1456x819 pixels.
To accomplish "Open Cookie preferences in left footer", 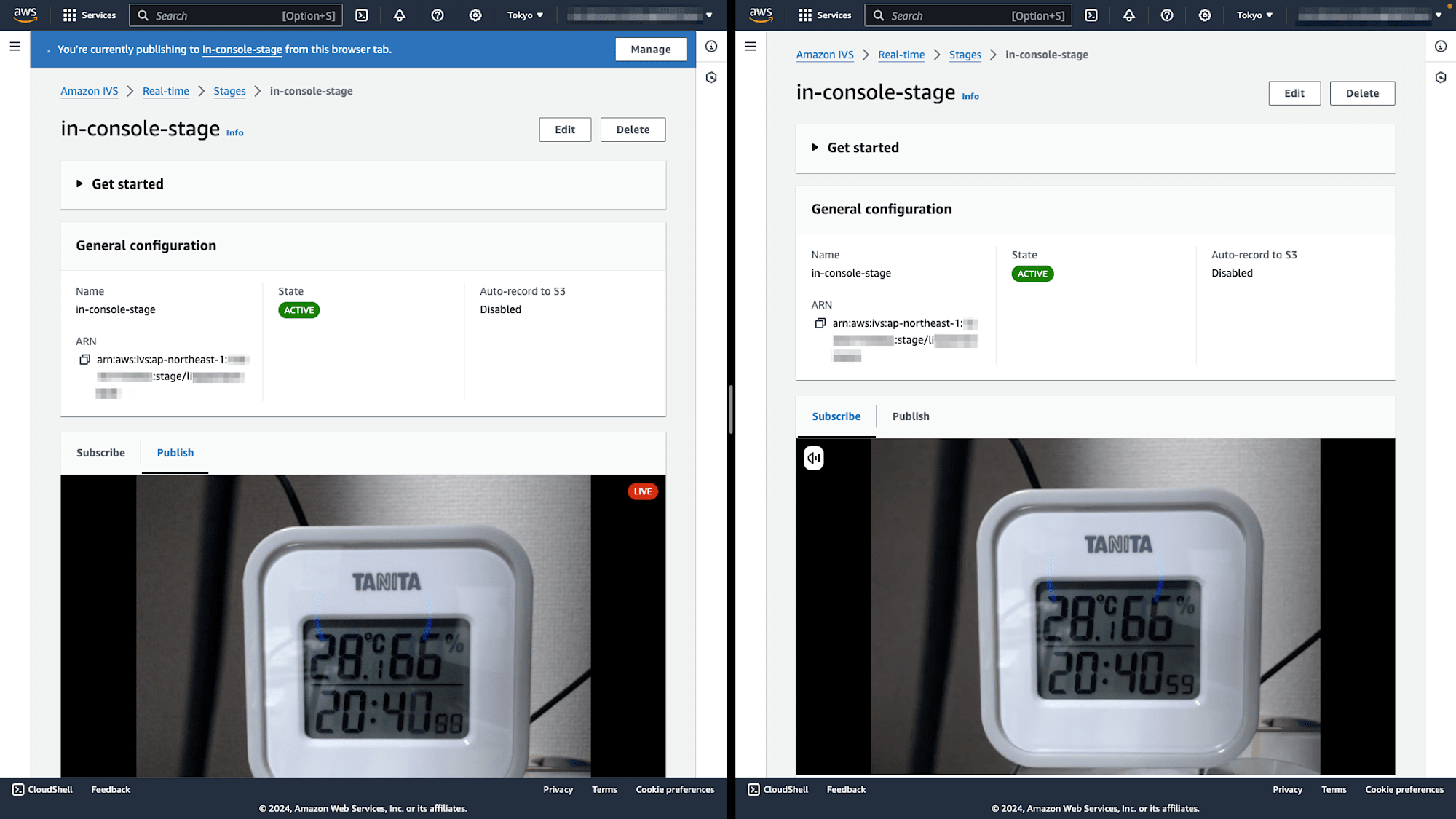I will pyautogui.click(x=675, y=789).
